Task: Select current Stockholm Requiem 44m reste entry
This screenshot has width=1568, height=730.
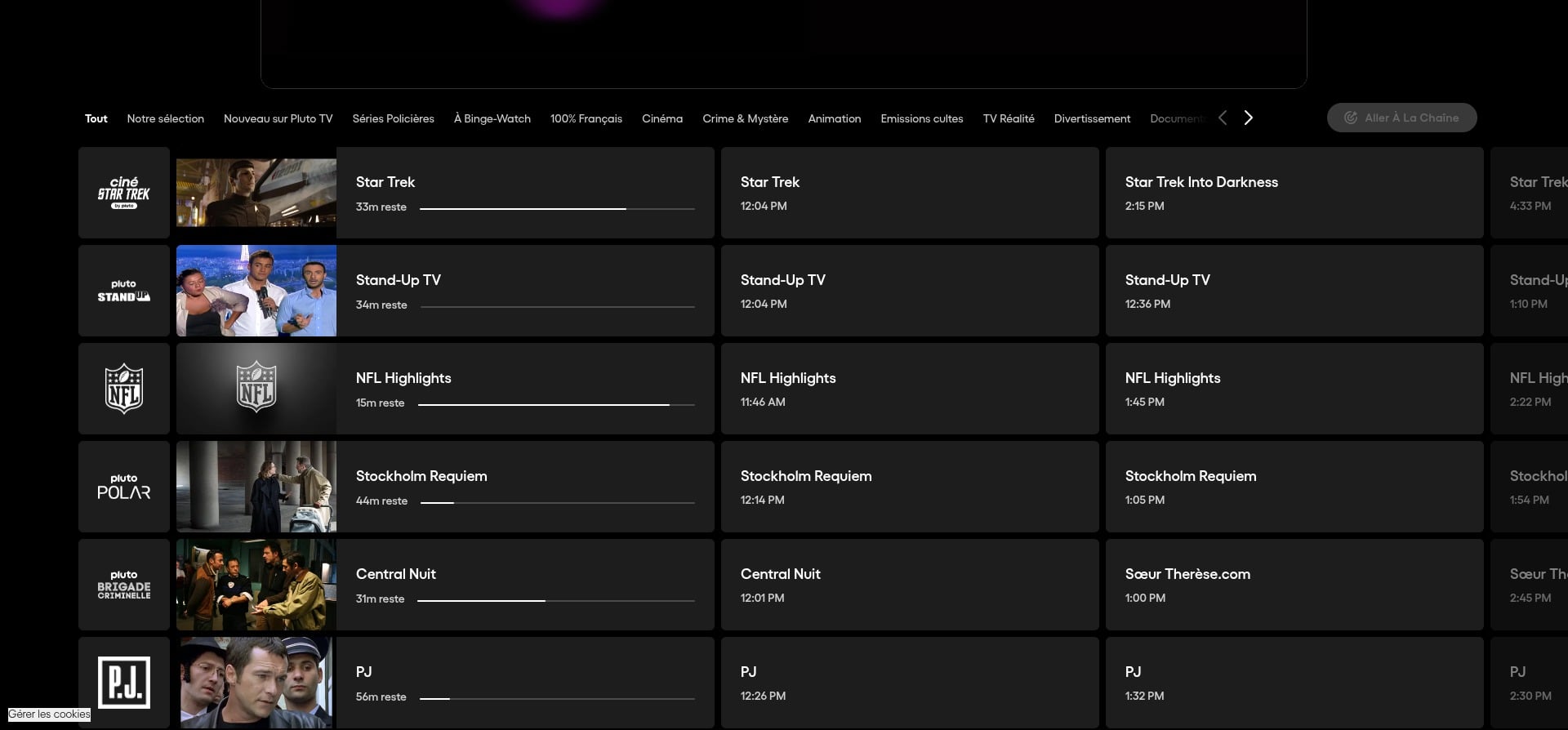Action: pos(525,487)
